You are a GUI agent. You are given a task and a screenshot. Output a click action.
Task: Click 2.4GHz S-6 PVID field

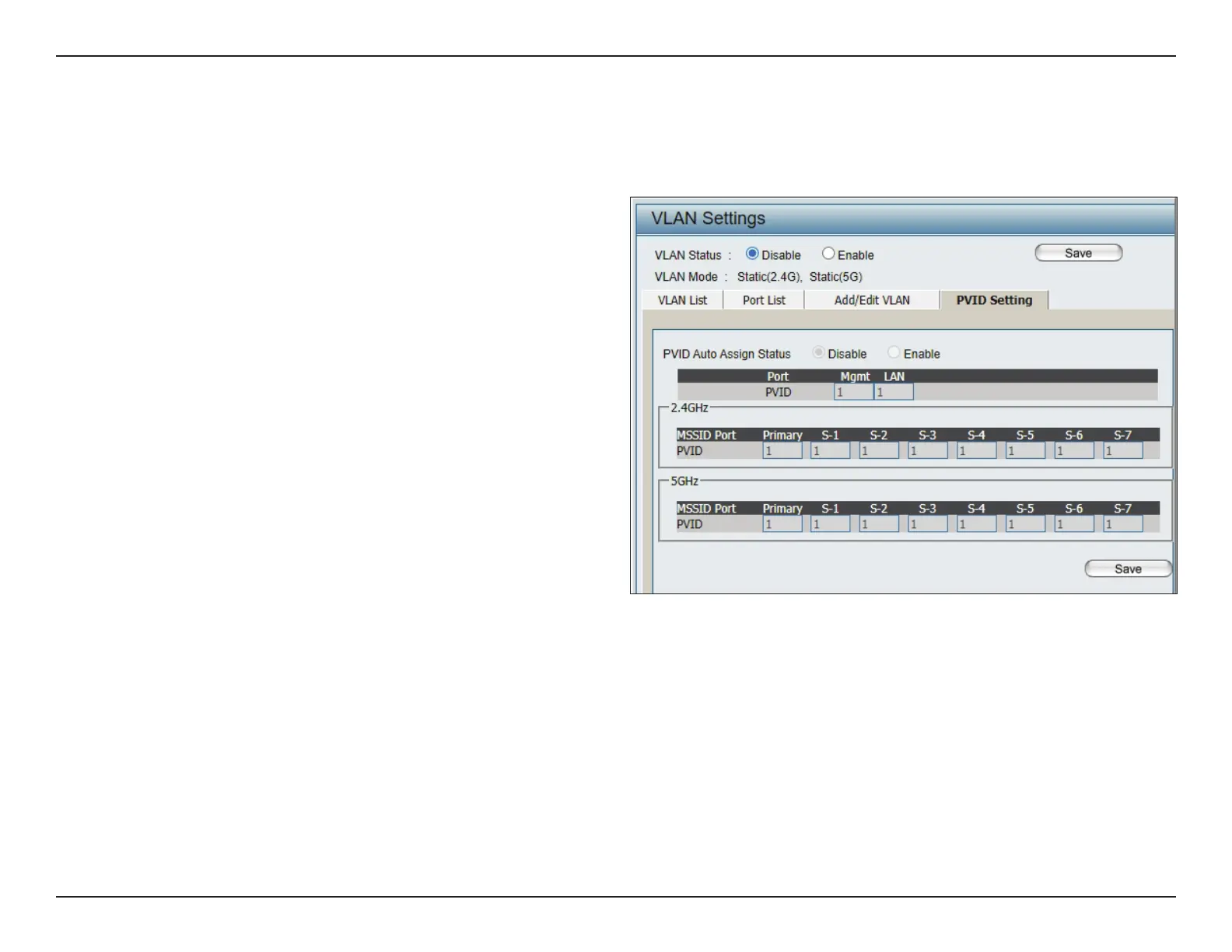(1074, 450)
